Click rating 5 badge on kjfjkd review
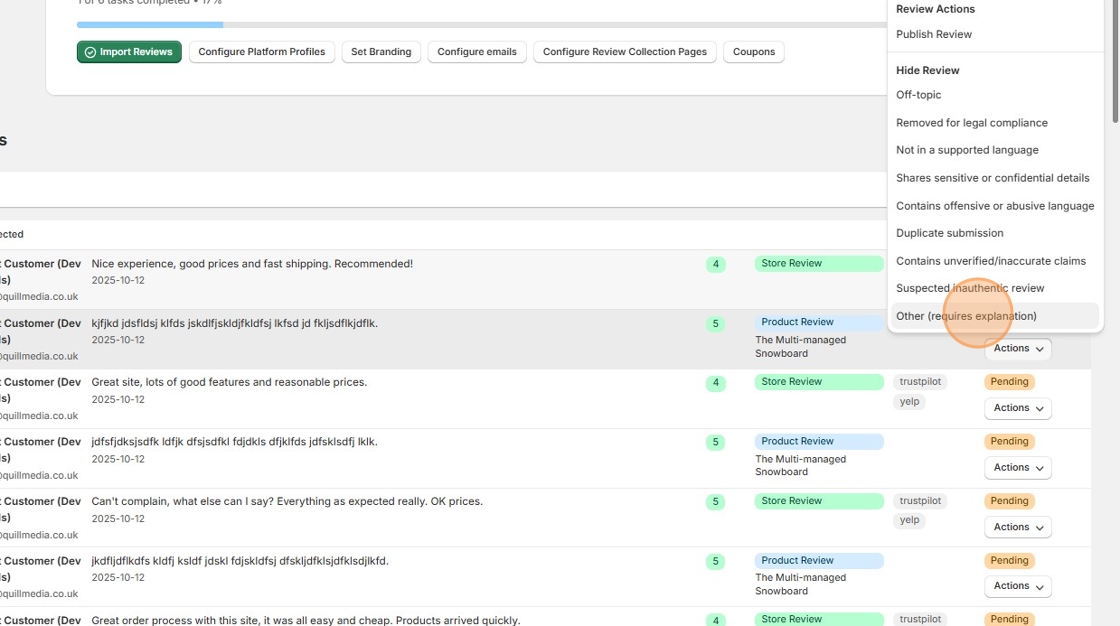Image resolution: width=1120 pixels, height=626 pixels. [716, 324]
